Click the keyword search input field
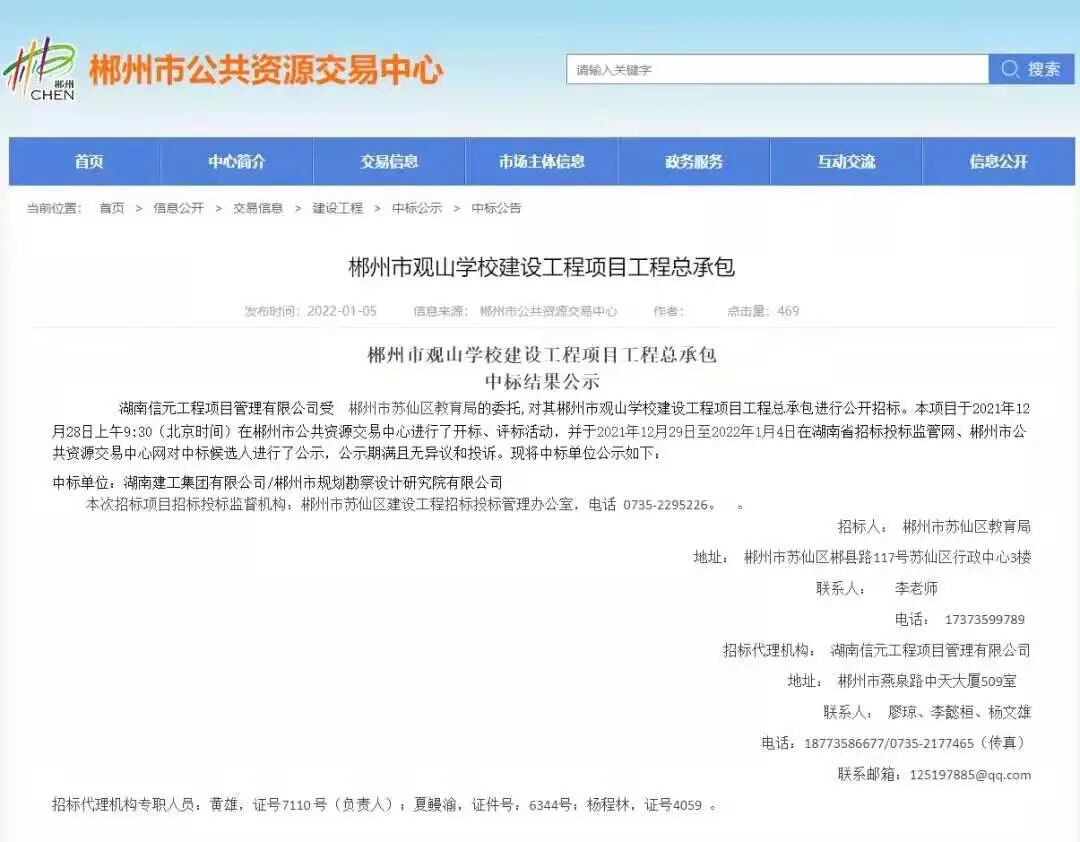 click(x=780, y=69)
